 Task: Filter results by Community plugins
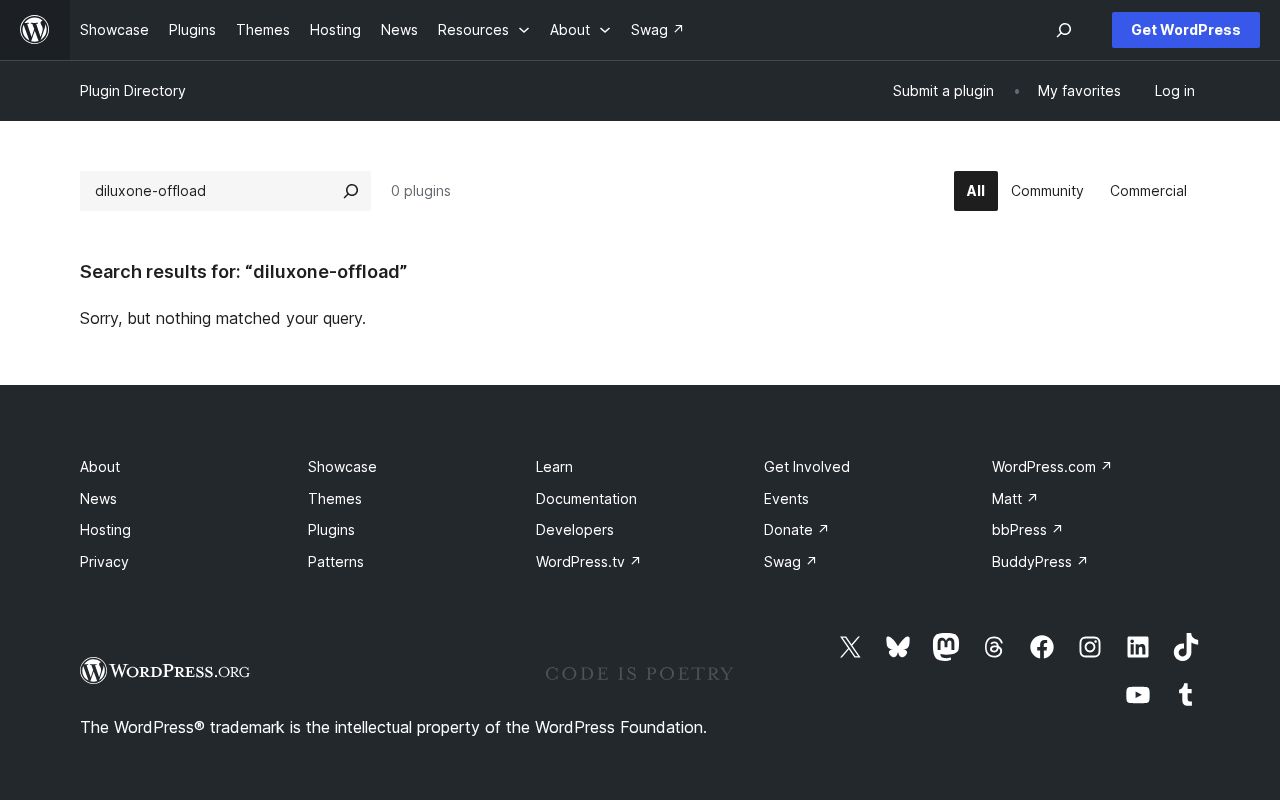1047,191
